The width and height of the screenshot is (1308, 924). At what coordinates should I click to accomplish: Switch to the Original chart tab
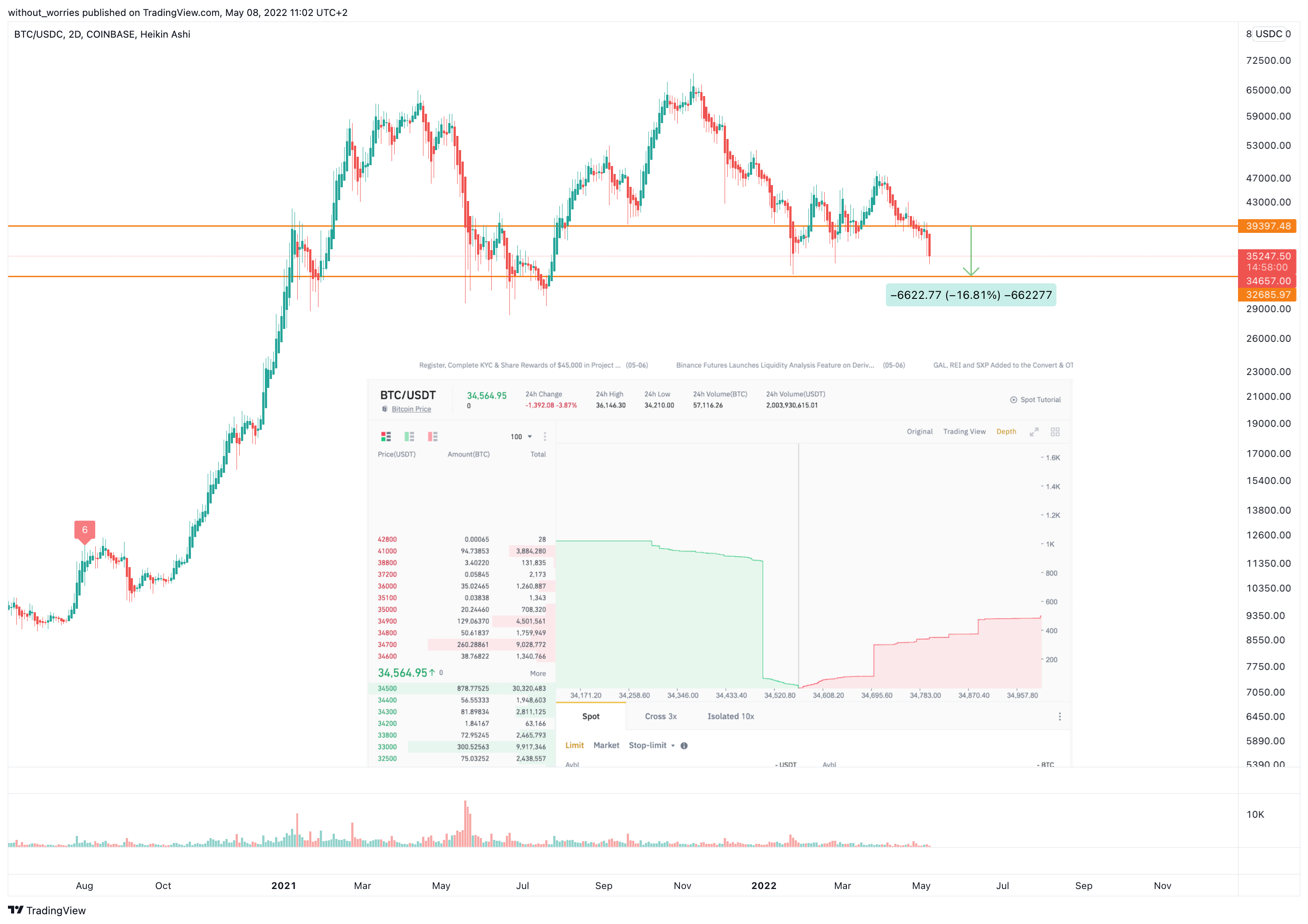pyautogui.click(x=920, y=432)
